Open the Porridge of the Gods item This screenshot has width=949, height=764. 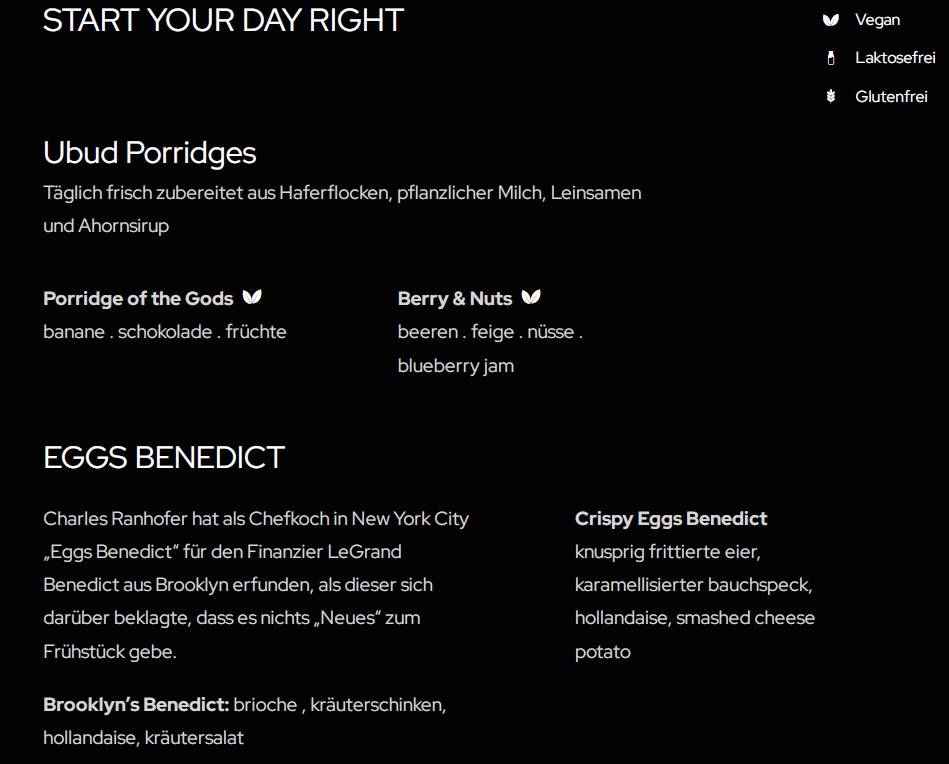pos(138,298)
